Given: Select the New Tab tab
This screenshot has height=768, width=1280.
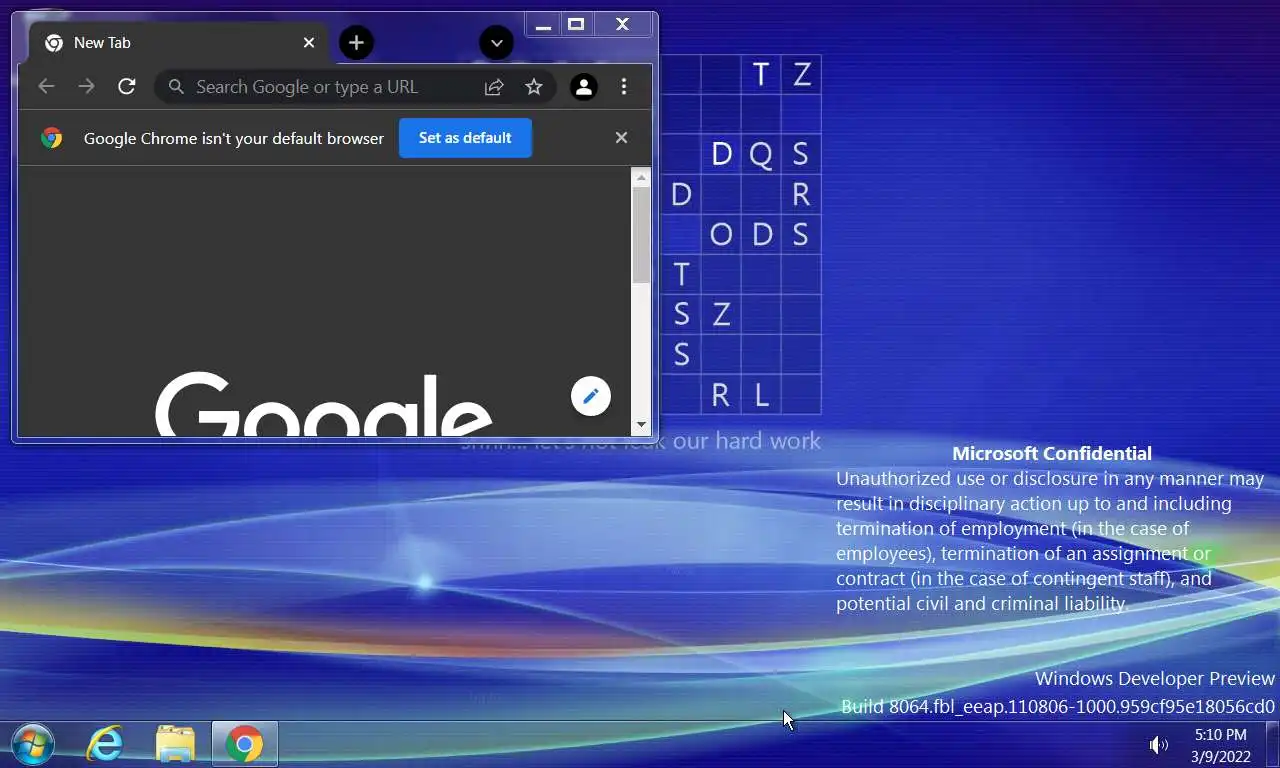Looking at the screenshot, I should point(179,43).
